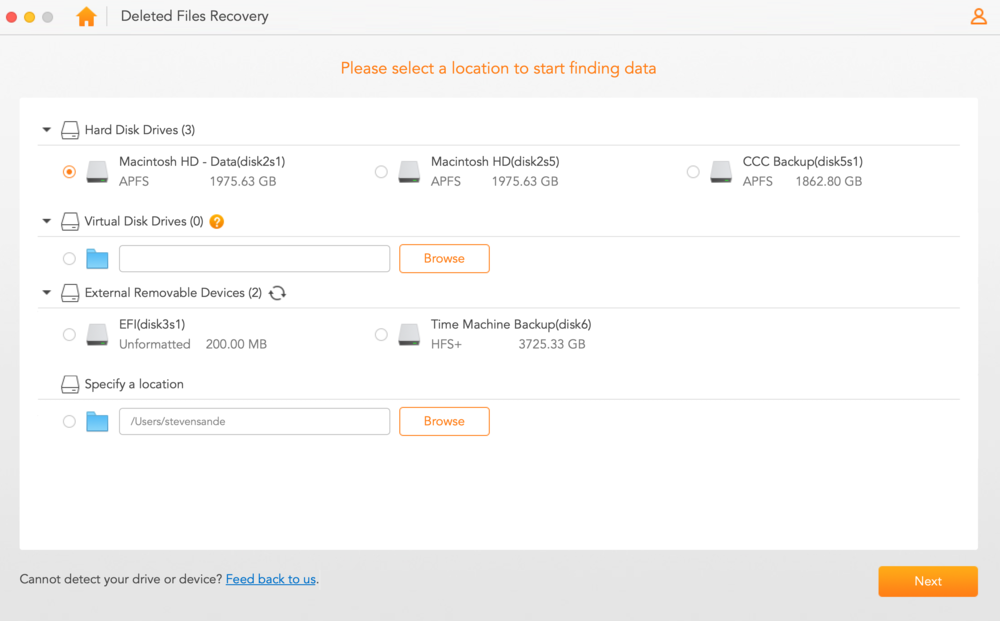1000x621 pixels.
Task: Click the 1862.80 GB size value
Action: [828, 182]
